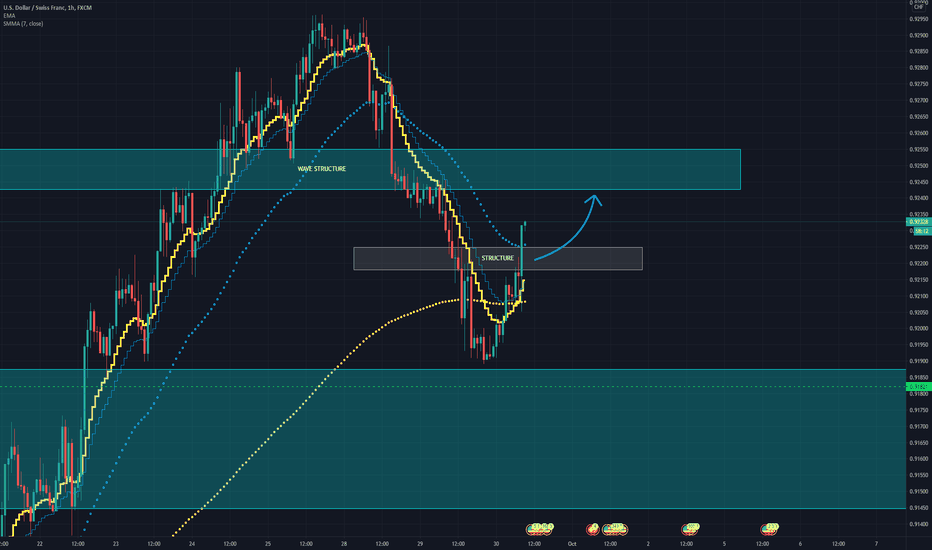Click the 0.91500 price axis label
The height and width of the screenshot is (550, 932).
(918, 492)
